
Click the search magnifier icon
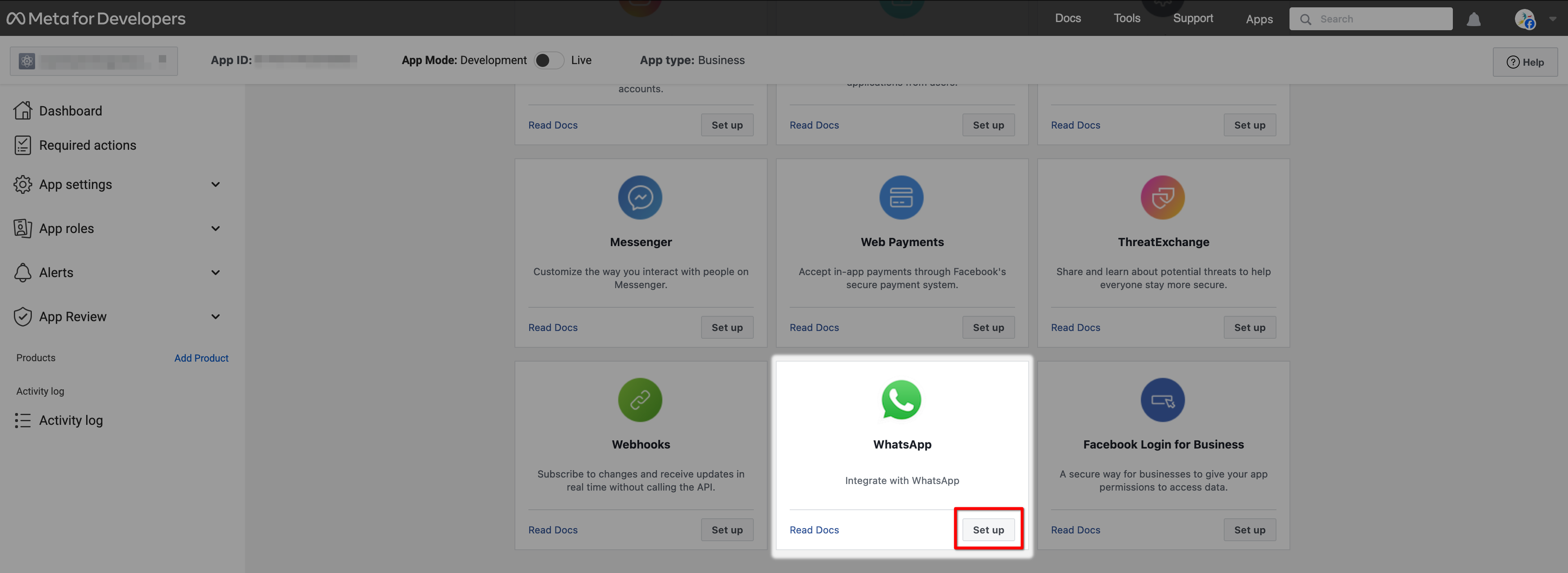[x=1305, y=20]
